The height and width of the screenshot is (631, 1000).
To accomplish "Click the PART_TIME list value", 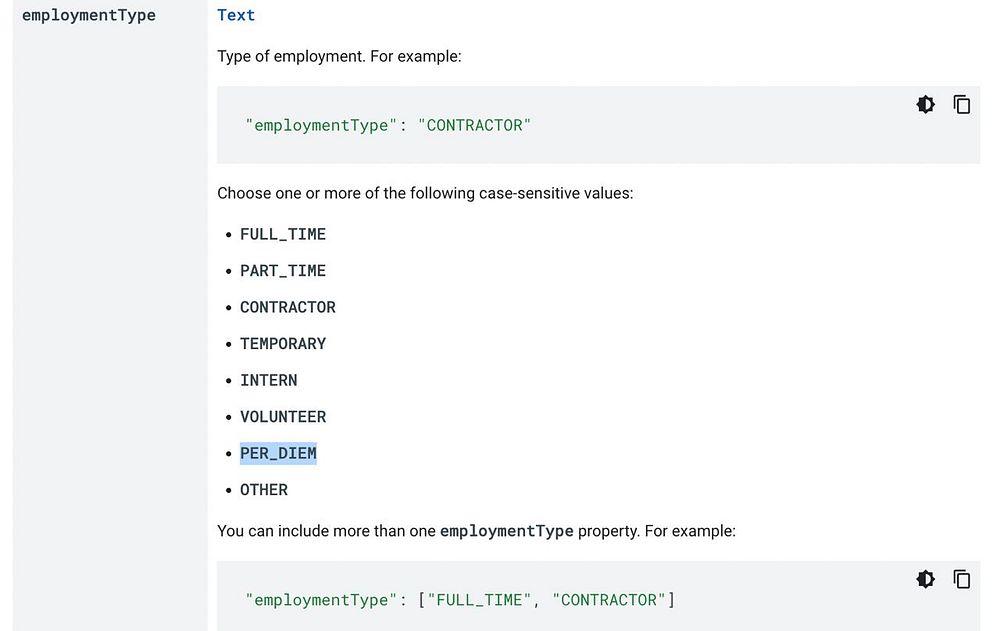I will pos(283,271).
